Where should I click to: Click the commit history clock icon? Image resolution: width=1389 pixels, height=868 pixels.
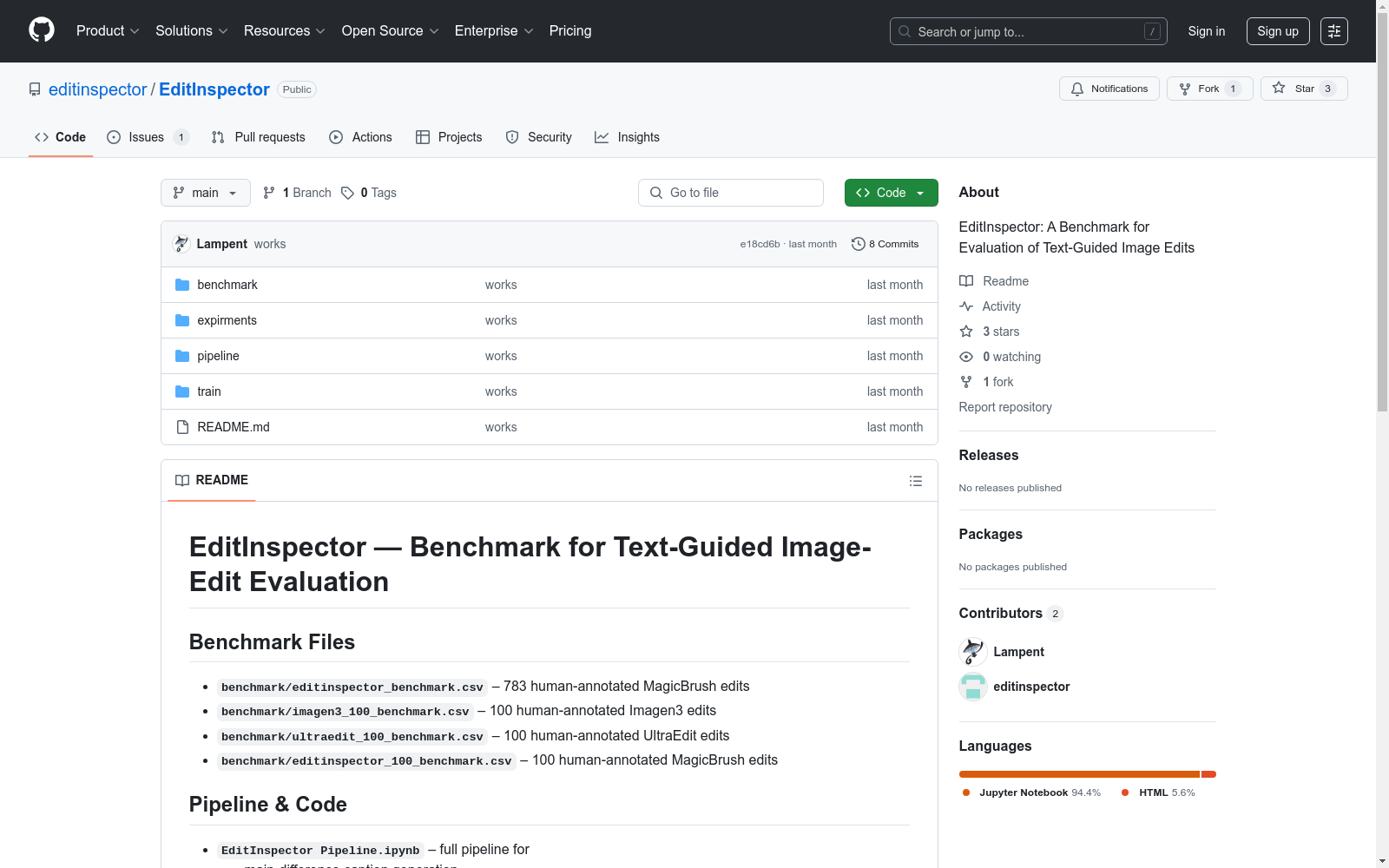859,244
